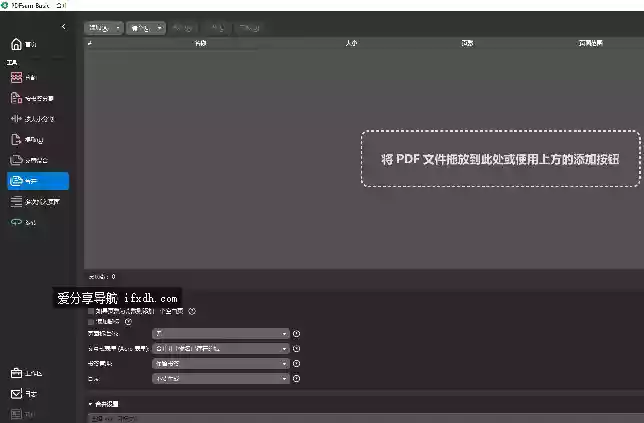Sort by the # column header

[90, 43]
